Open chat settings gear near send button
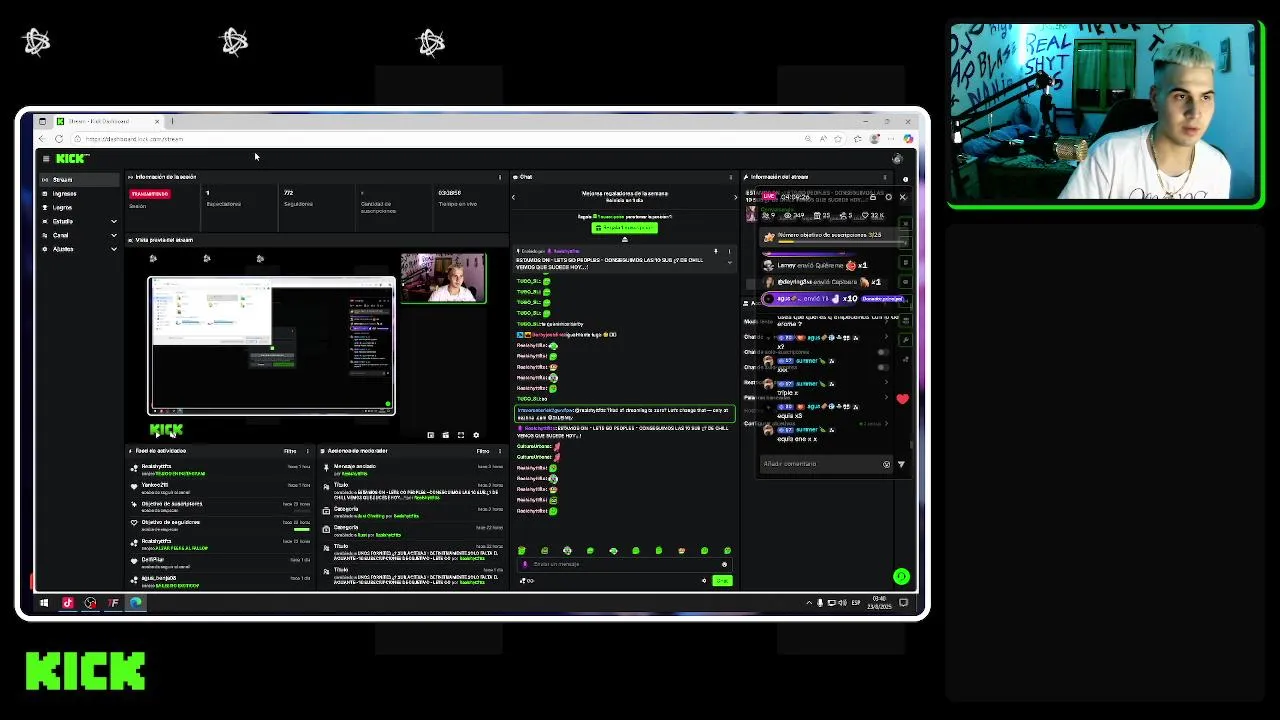This screenshot has height=720, width=1280. click(704, 580)
